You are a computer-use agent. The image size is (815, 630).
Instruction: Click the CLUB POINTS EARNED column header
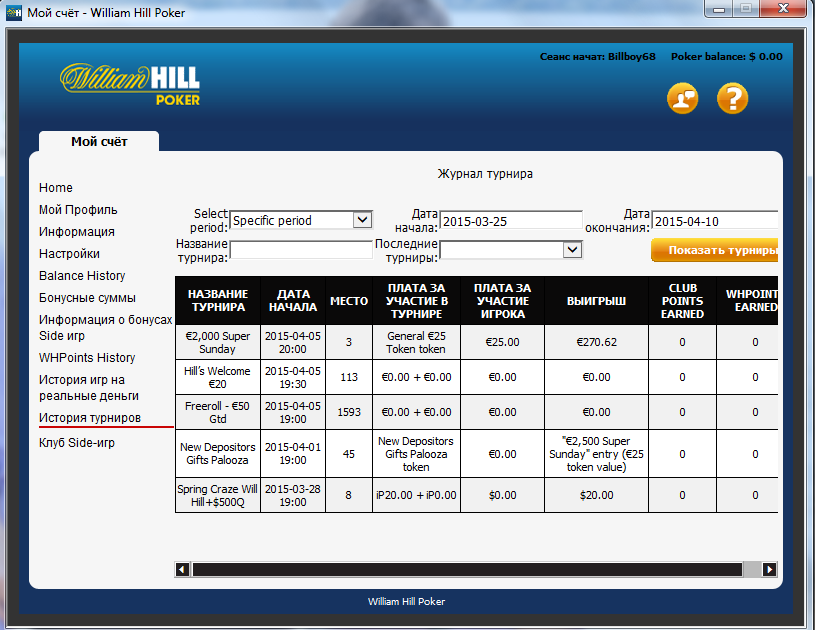click(x=682, y=300)
